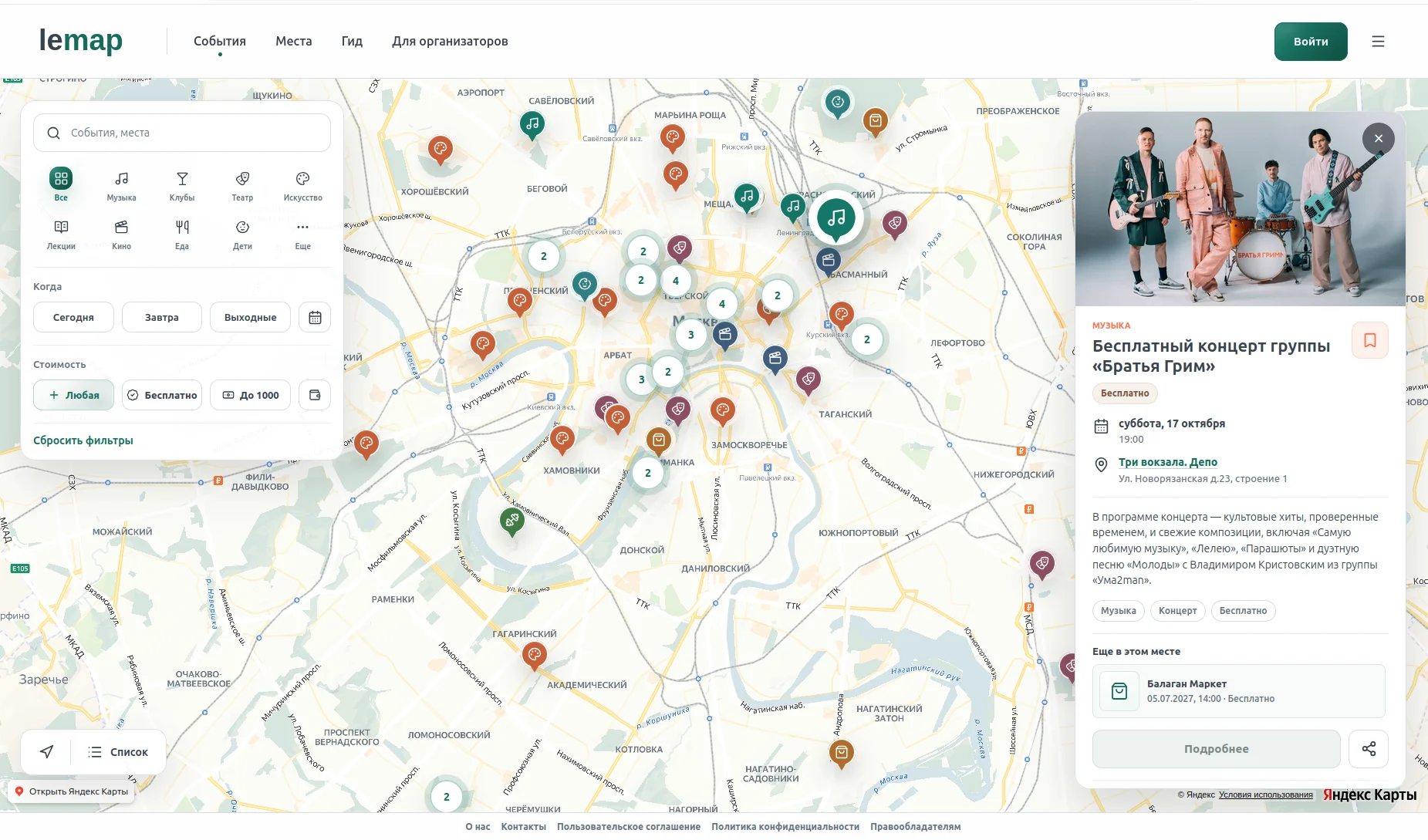The width and height of the screenshot is (1428, 840).
Task: Click music pin near Савёловский
Action: [x=532, y=123]
